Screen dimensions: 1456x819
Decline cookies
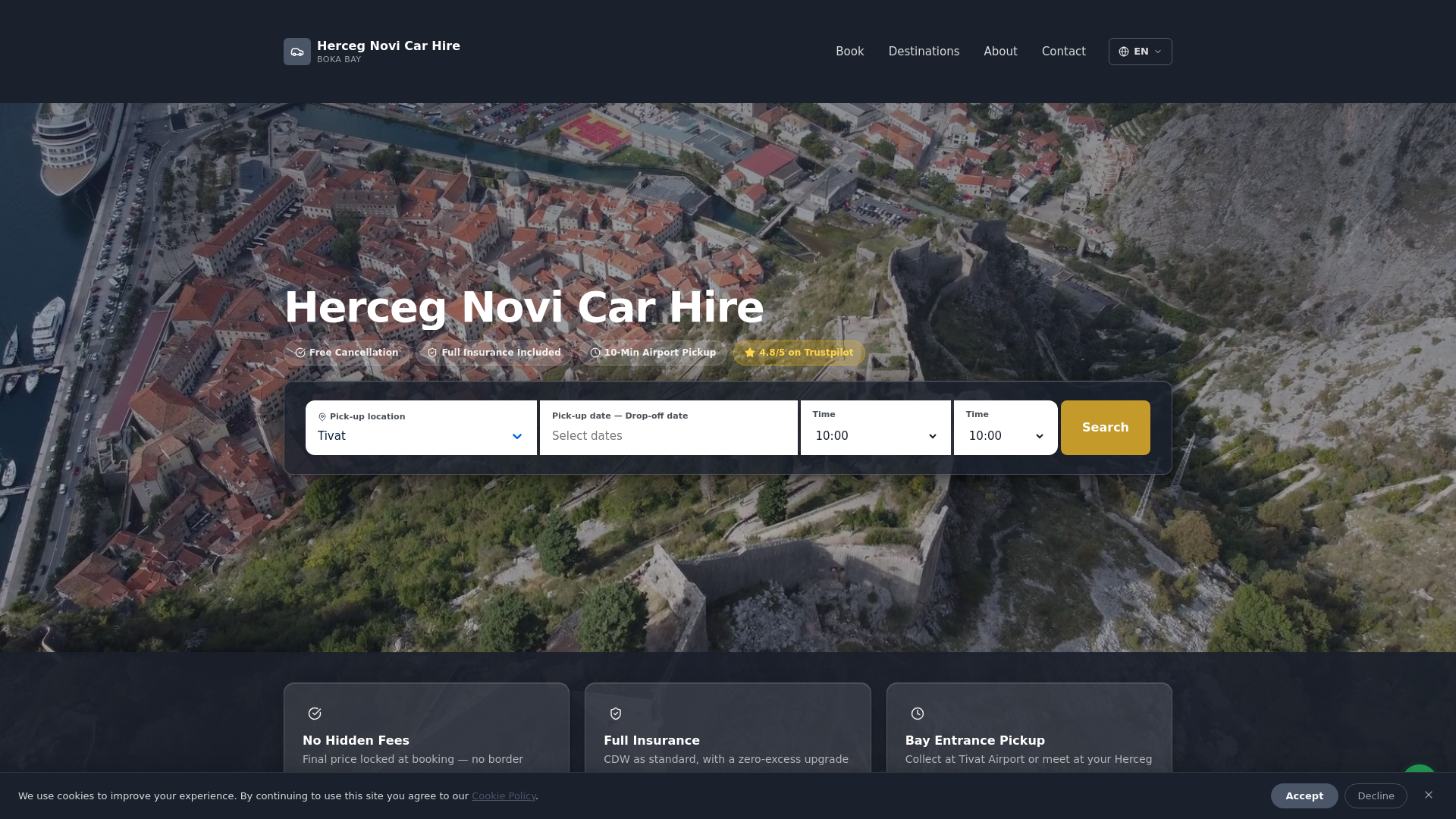click(1376, 795)
